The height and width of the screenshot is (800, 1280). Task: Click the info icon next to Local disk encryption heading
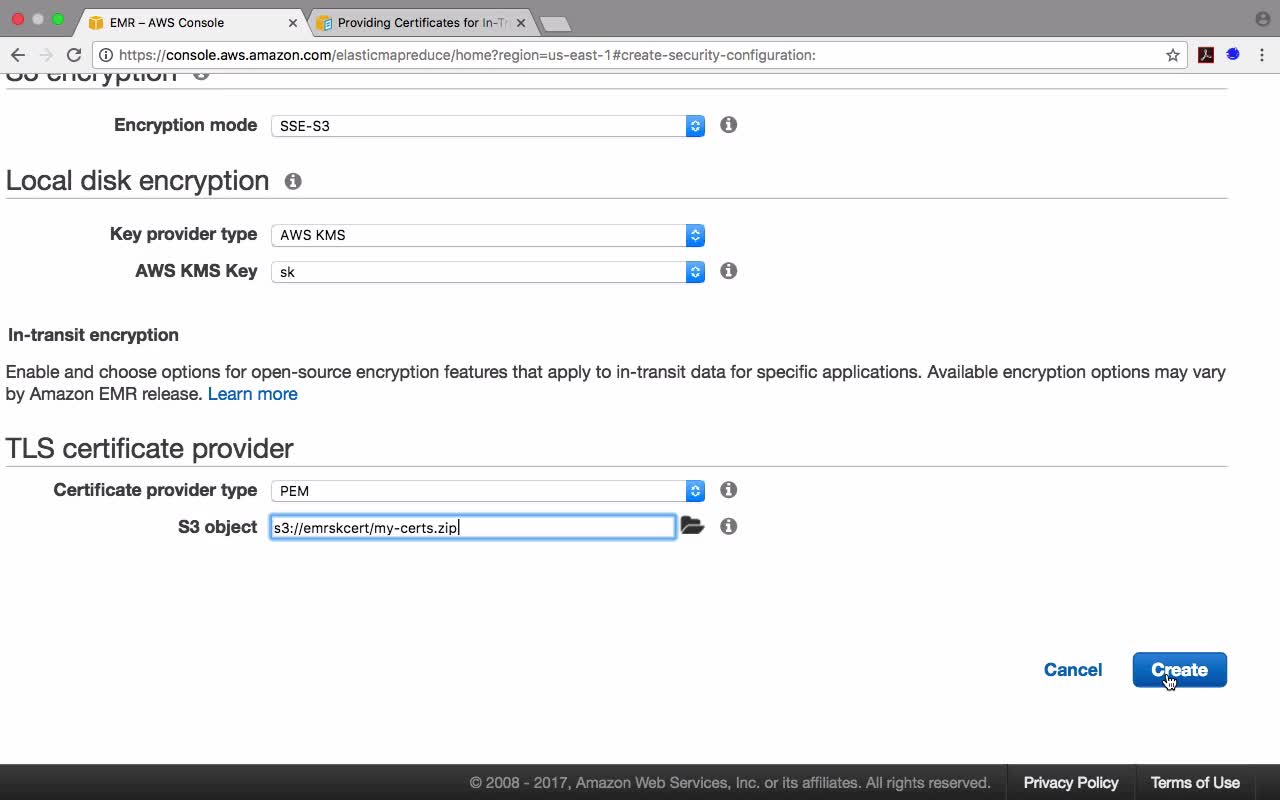293,181
